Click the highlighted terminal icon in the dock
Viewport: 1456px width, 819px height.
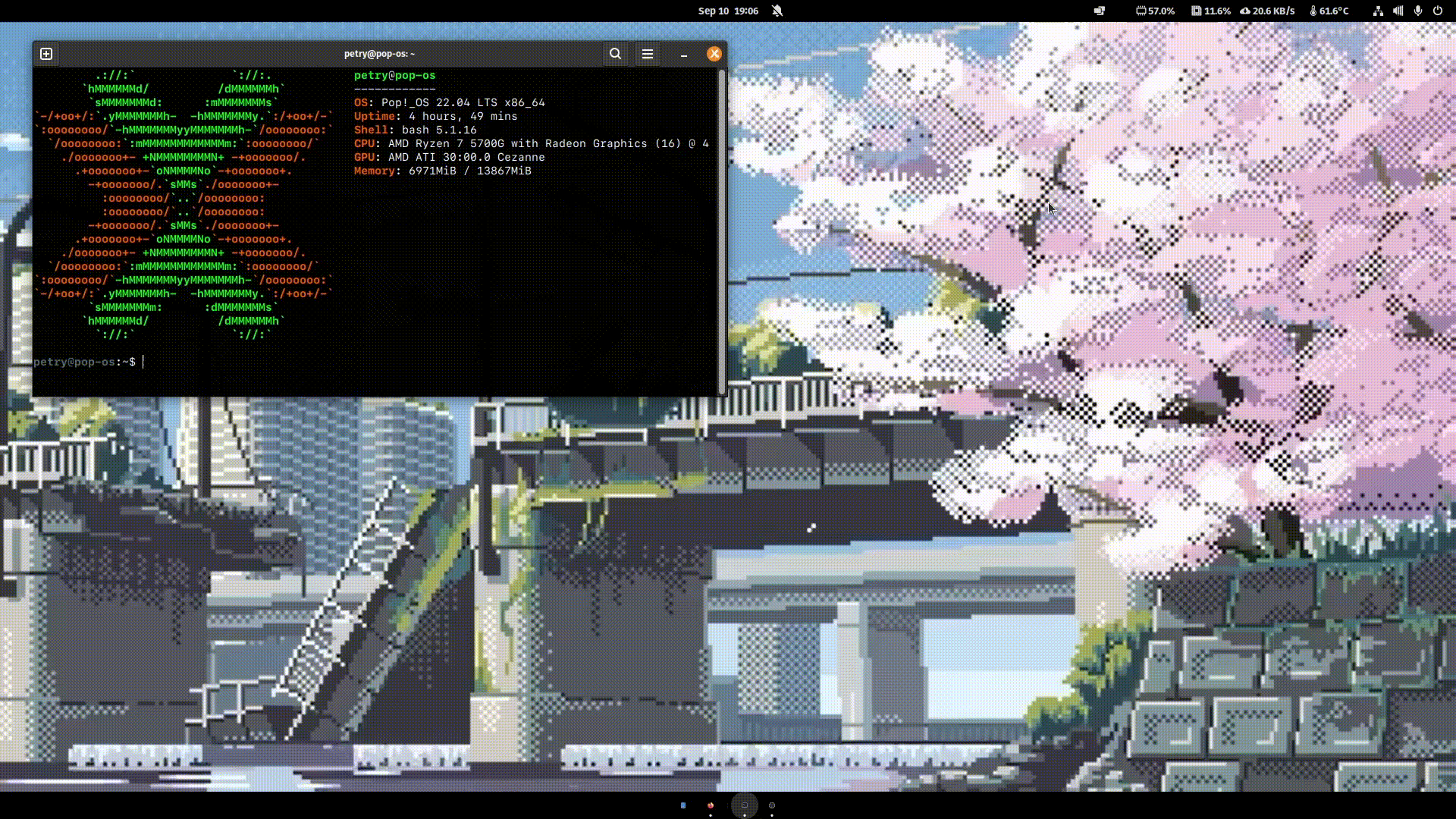(x=745, y=805)
